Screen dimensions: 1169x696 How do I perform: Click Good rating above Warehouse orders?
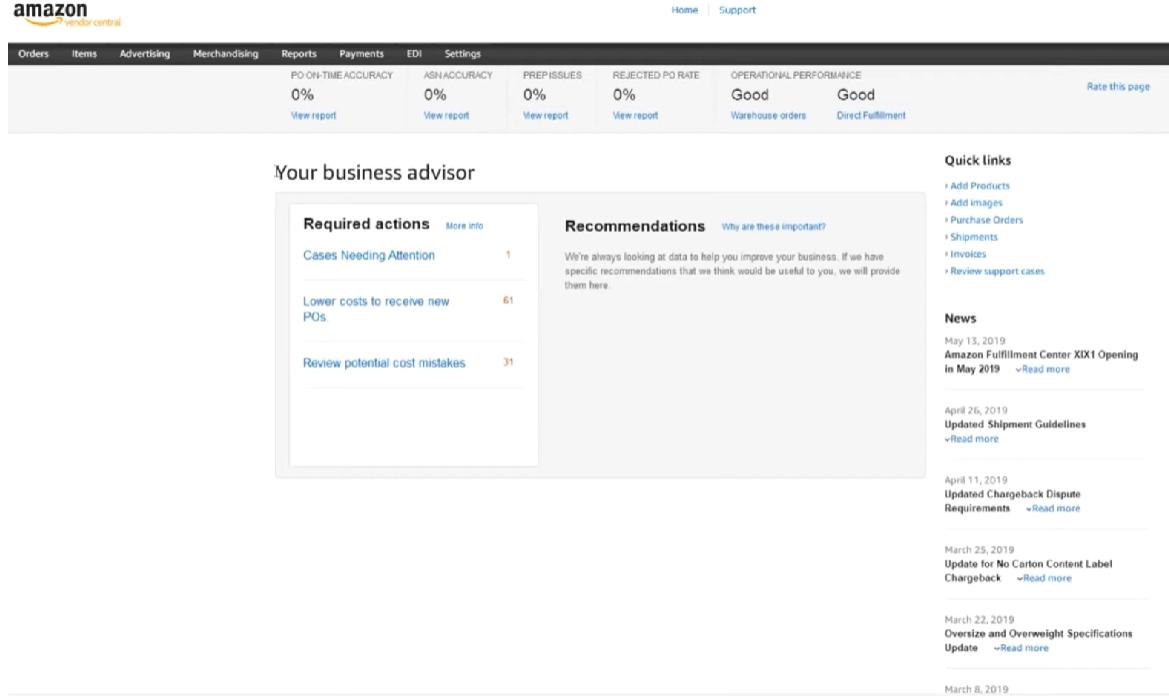749,95
